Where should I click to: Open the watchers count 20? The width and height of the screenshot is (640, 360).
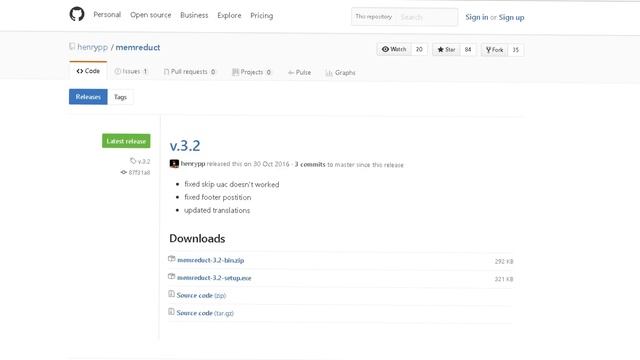pos(419,49)
